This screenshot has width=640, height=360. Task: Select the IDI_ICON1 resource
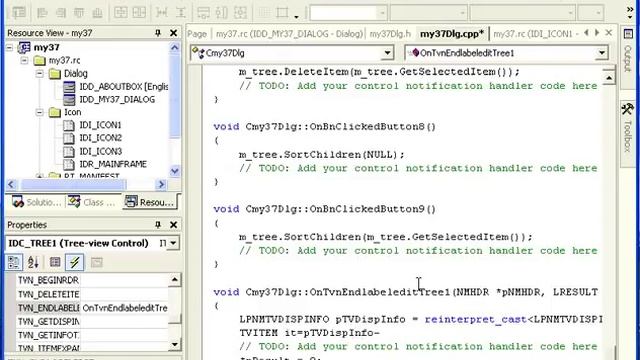(x=100, y=125)
